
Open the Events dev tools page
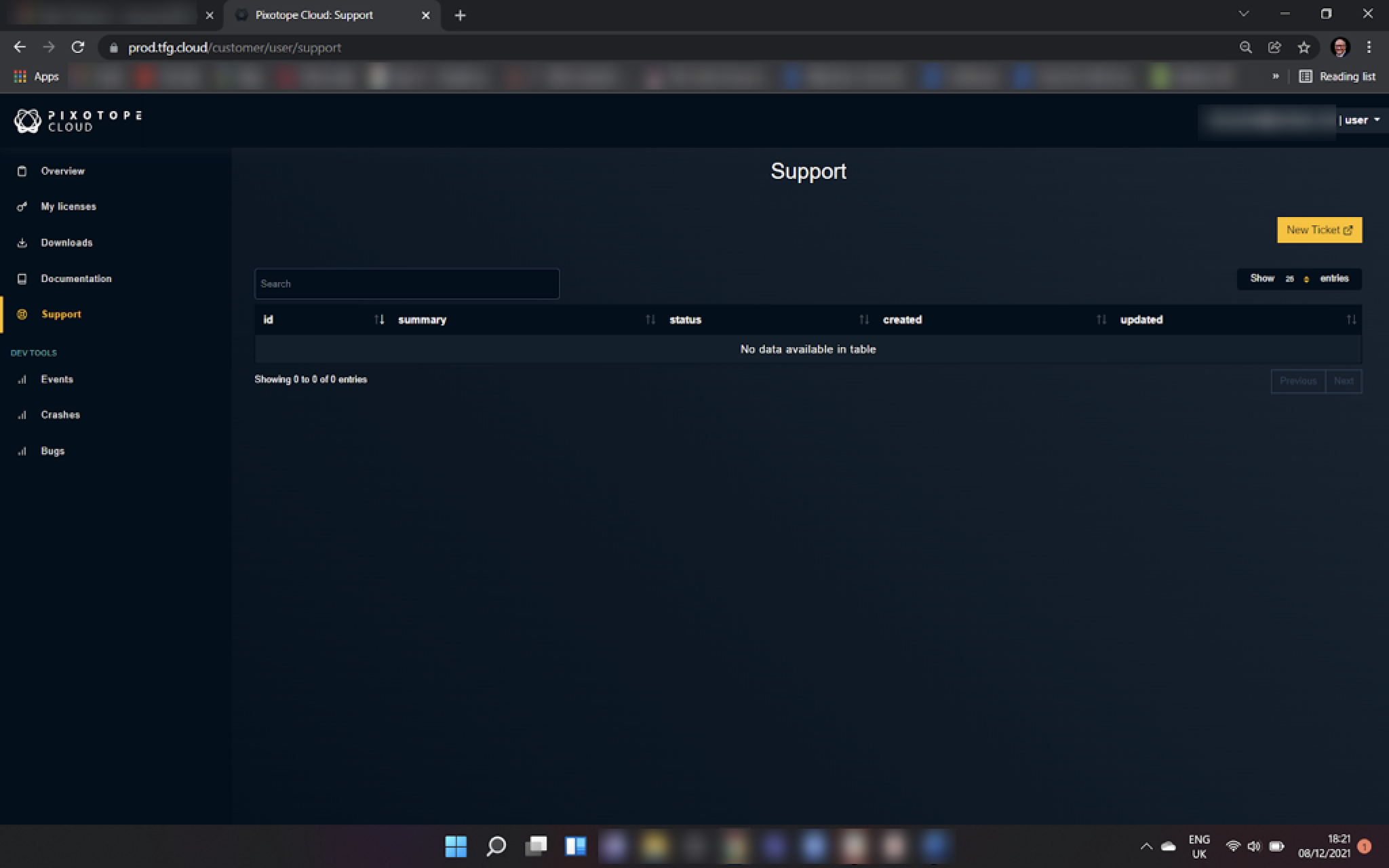56,379
